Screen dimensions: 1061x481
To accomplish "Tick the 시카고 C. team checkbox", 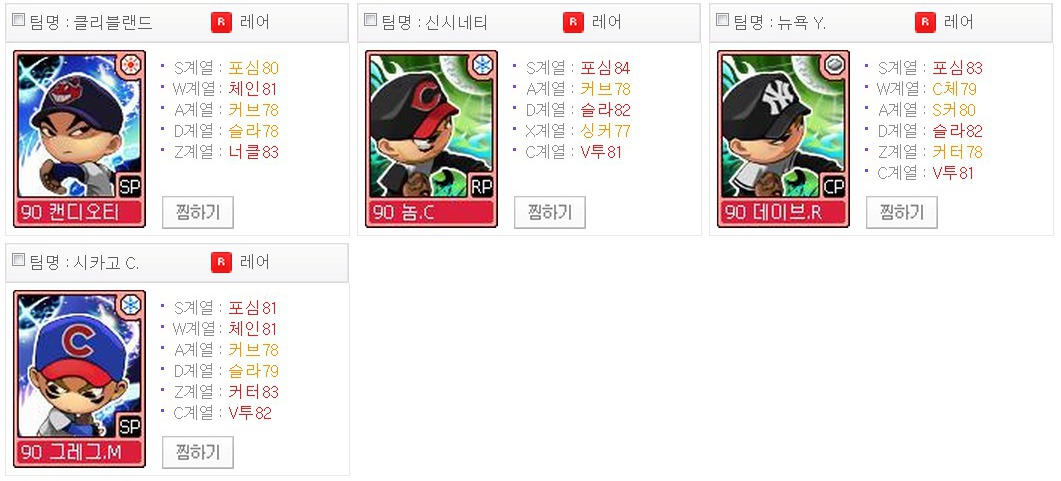I will [19, 260].
